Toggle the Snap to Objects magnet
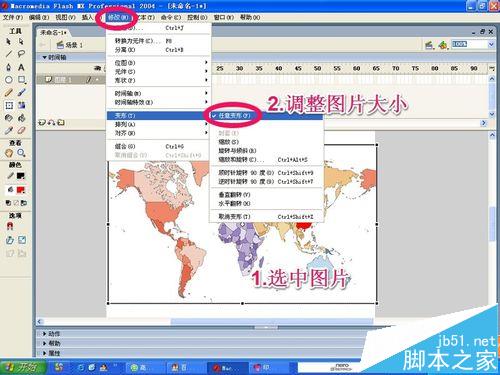The height and width of the screenshot is (375, 500). (10, 226)
